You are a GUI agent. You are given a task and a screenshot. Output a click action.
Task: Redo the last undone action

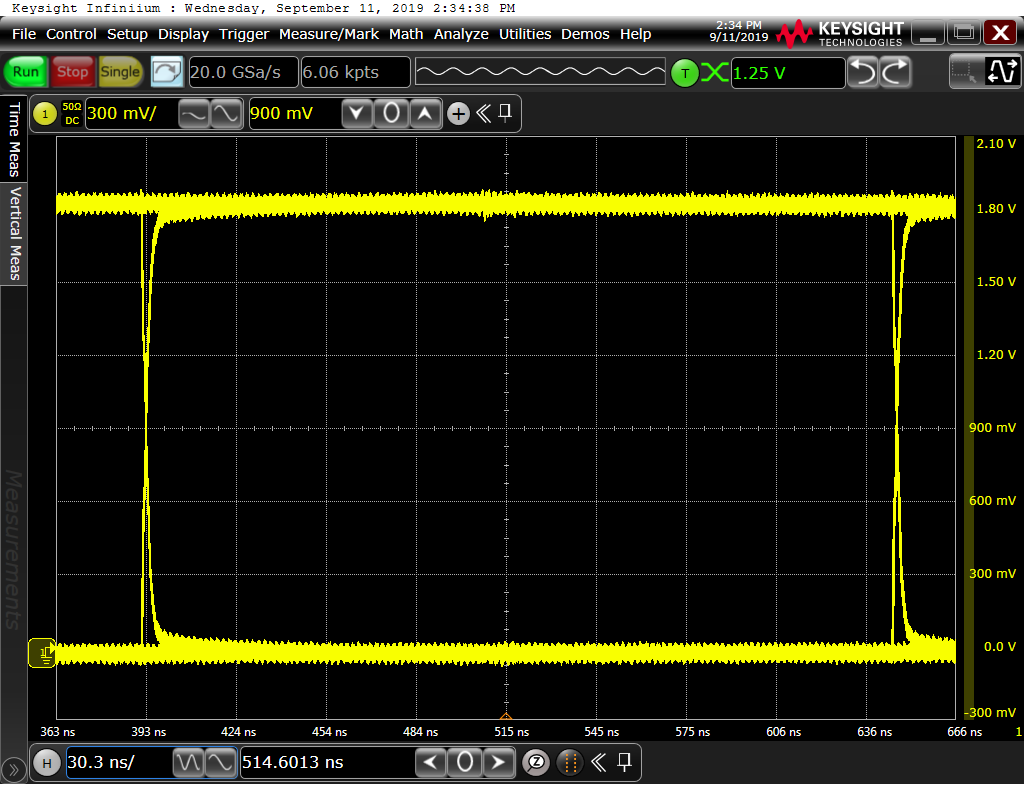893,71
